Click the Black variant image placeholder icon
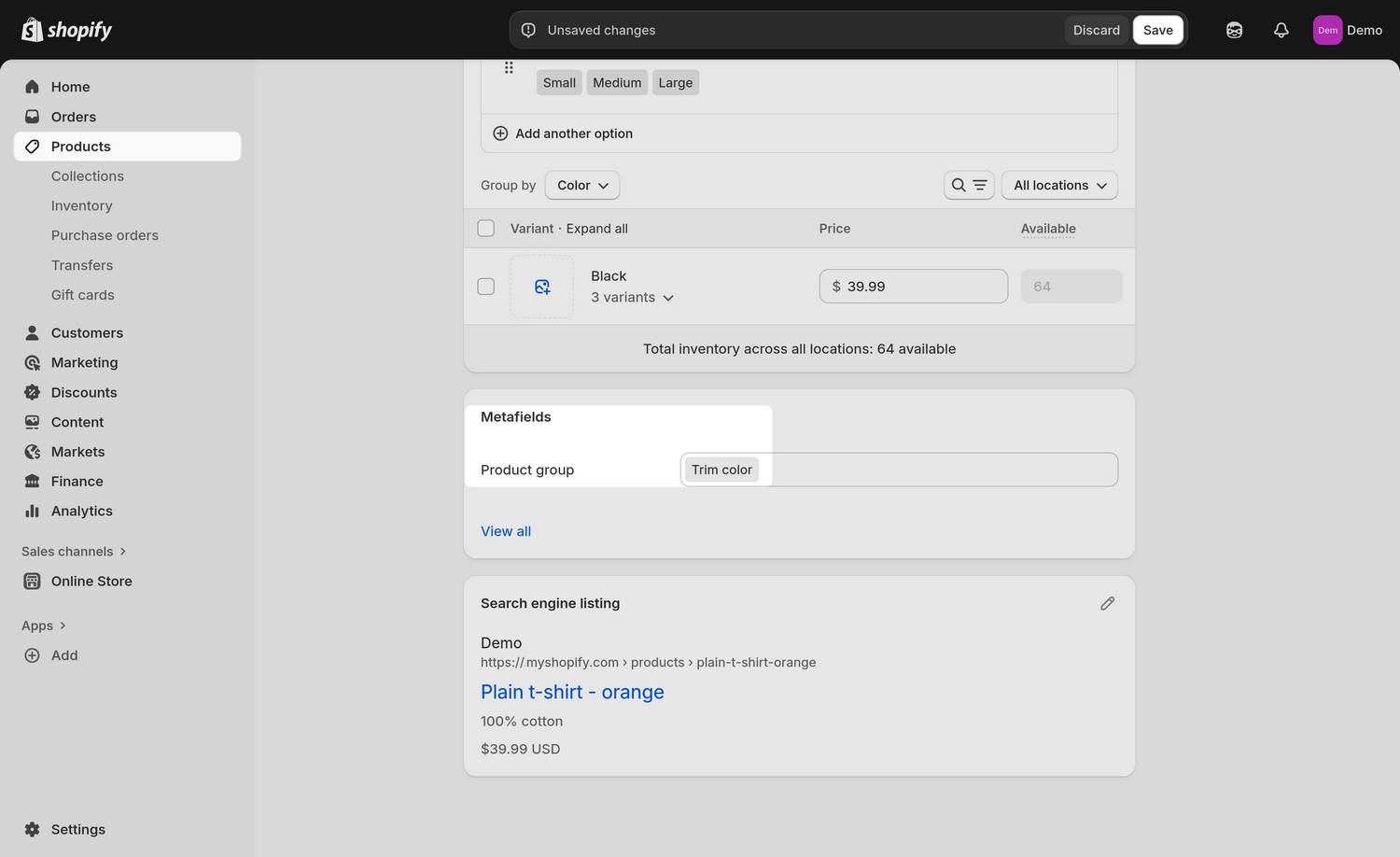 [x=541, y=286]
